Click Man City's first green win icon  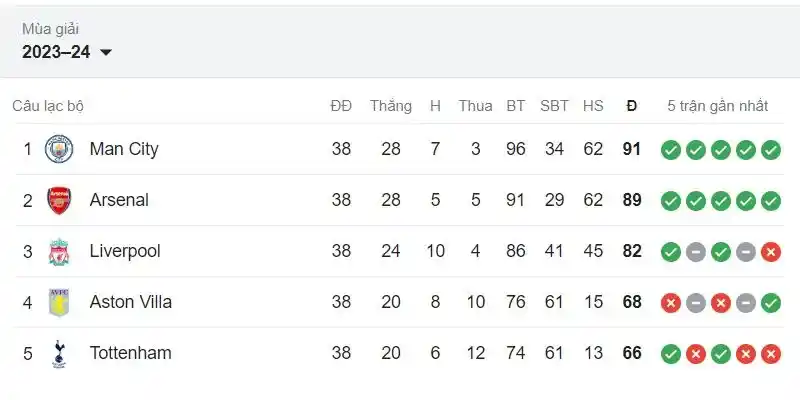point(671,150)
